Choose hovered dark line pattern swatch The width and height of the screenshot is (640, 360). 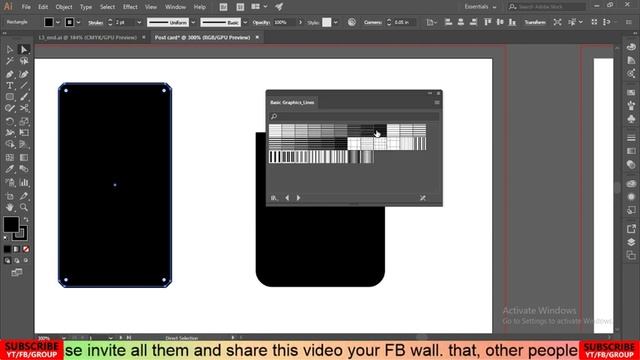tap(380, 131)
